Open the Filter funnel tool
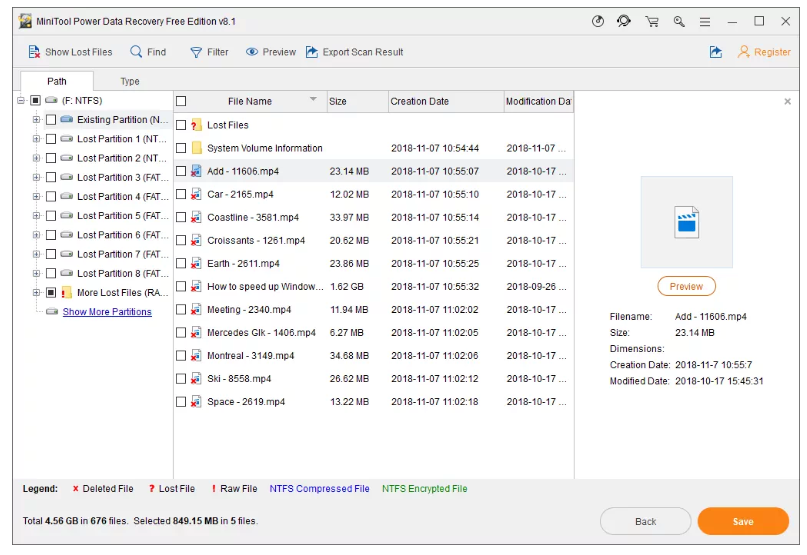Screen dimensions: 807x555 (209, 52)
